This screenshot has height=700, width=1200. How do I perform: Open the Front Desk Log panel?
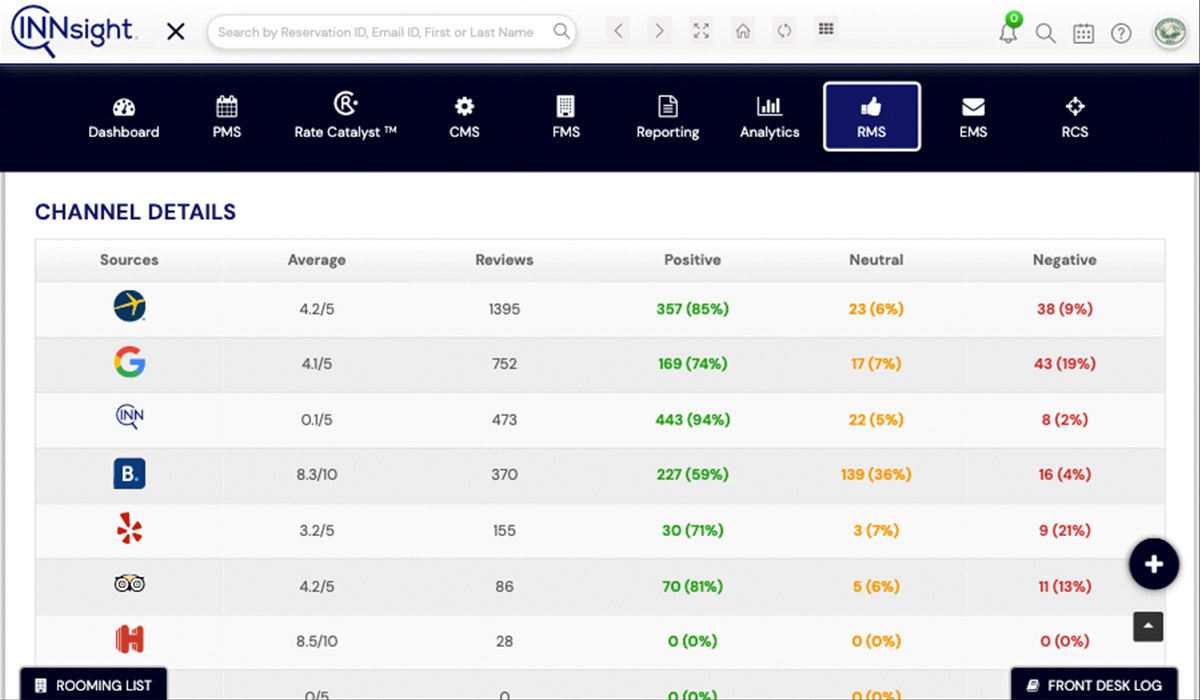pos(1094,685)
